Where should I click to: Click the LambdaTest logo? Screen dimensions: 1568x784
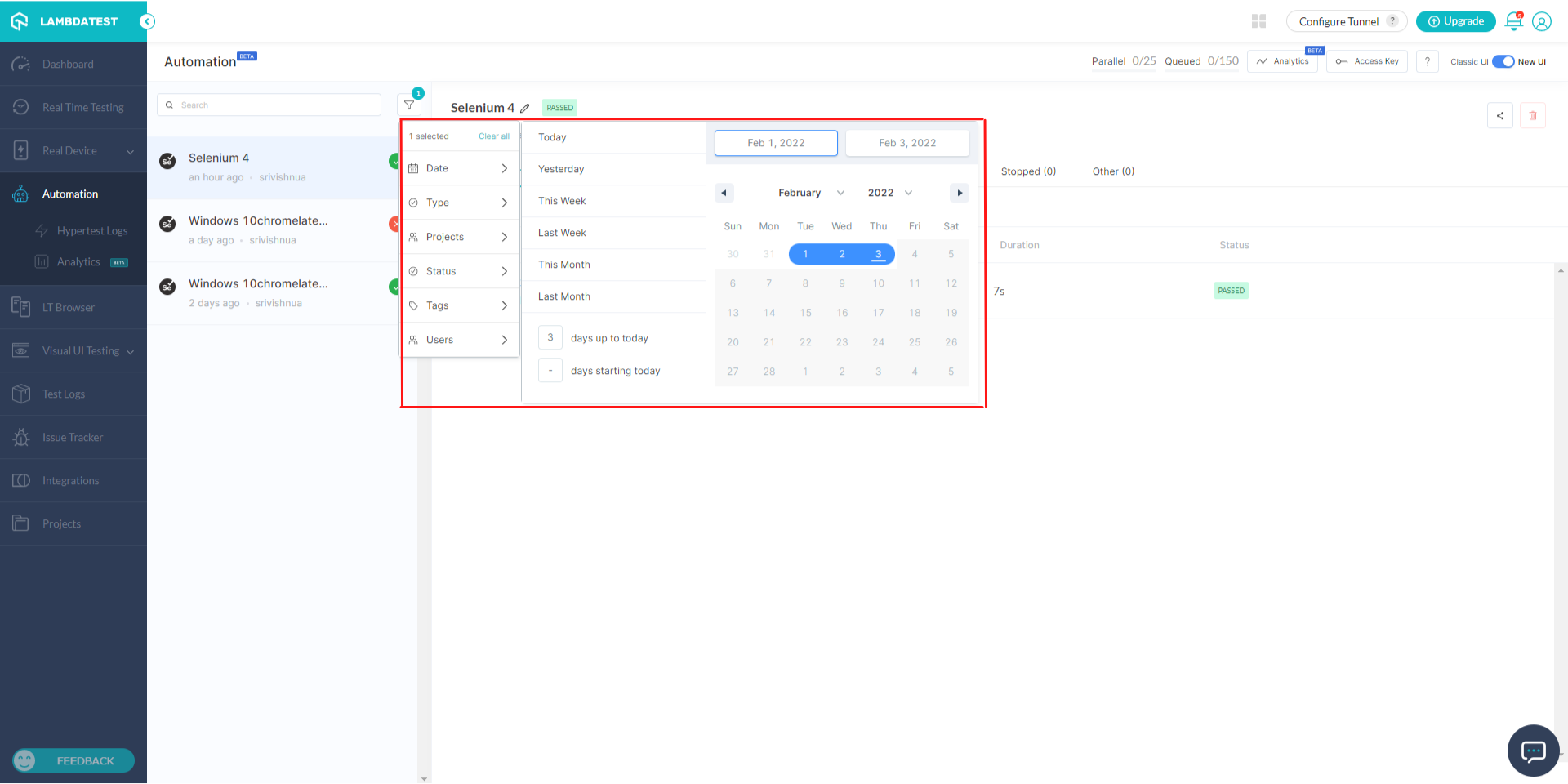click(x=65, y=21)
